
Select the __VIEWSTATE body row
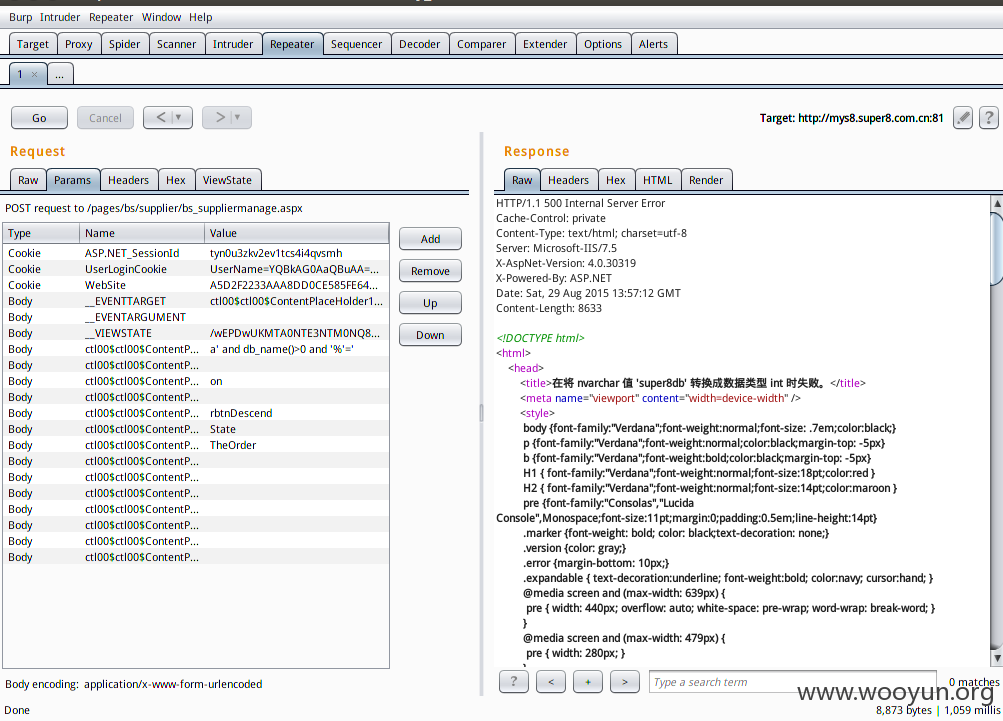coord(196,333)
